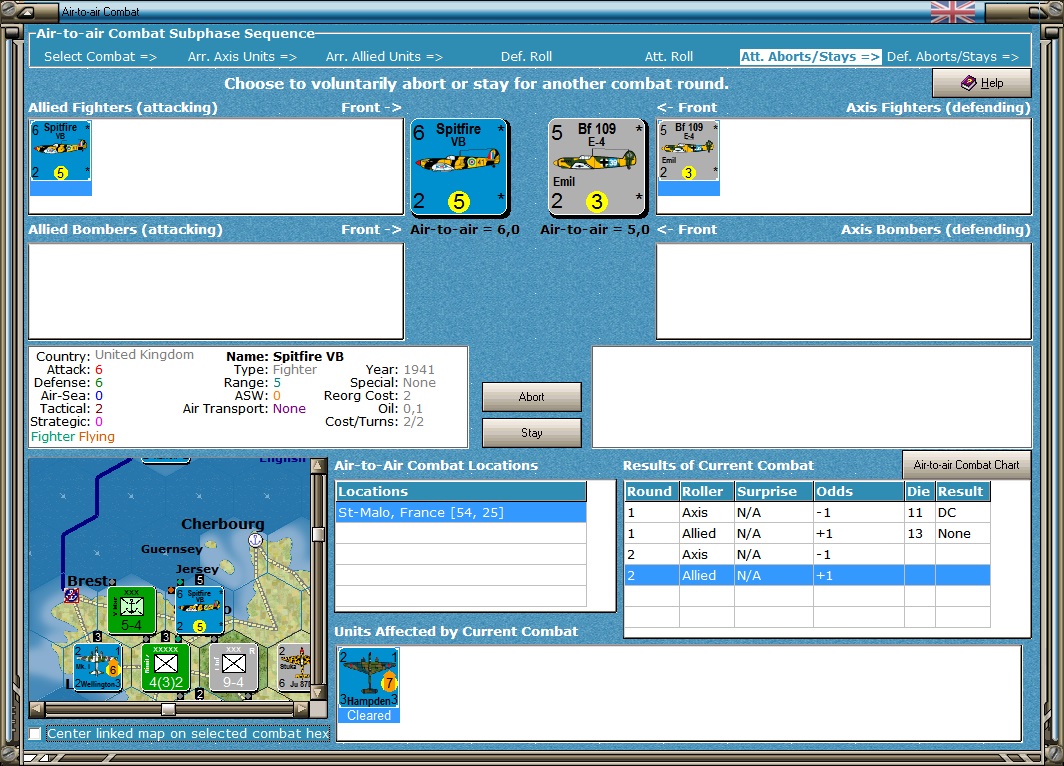Click the map vertical scrollbar down arrow
The image size is (1064, 766).
(318, 693)
